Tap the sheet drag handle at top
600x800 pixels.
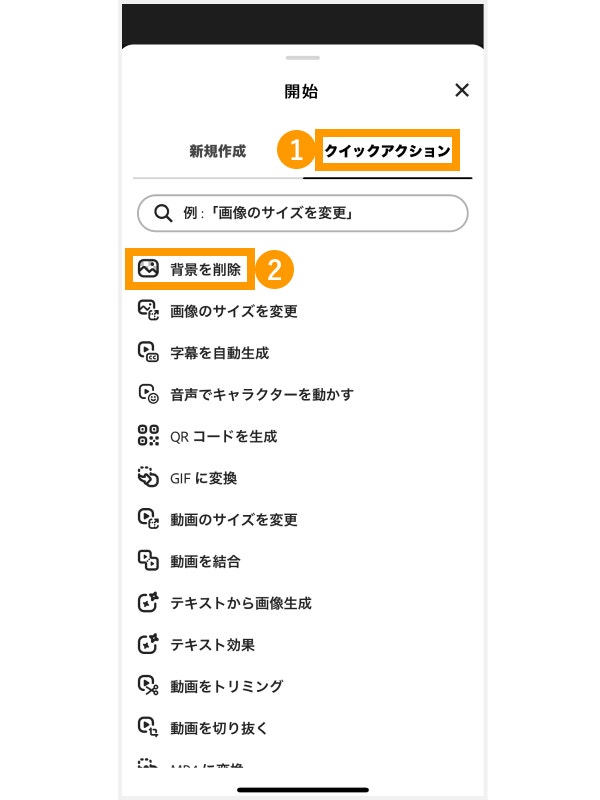tap(302, 59)
